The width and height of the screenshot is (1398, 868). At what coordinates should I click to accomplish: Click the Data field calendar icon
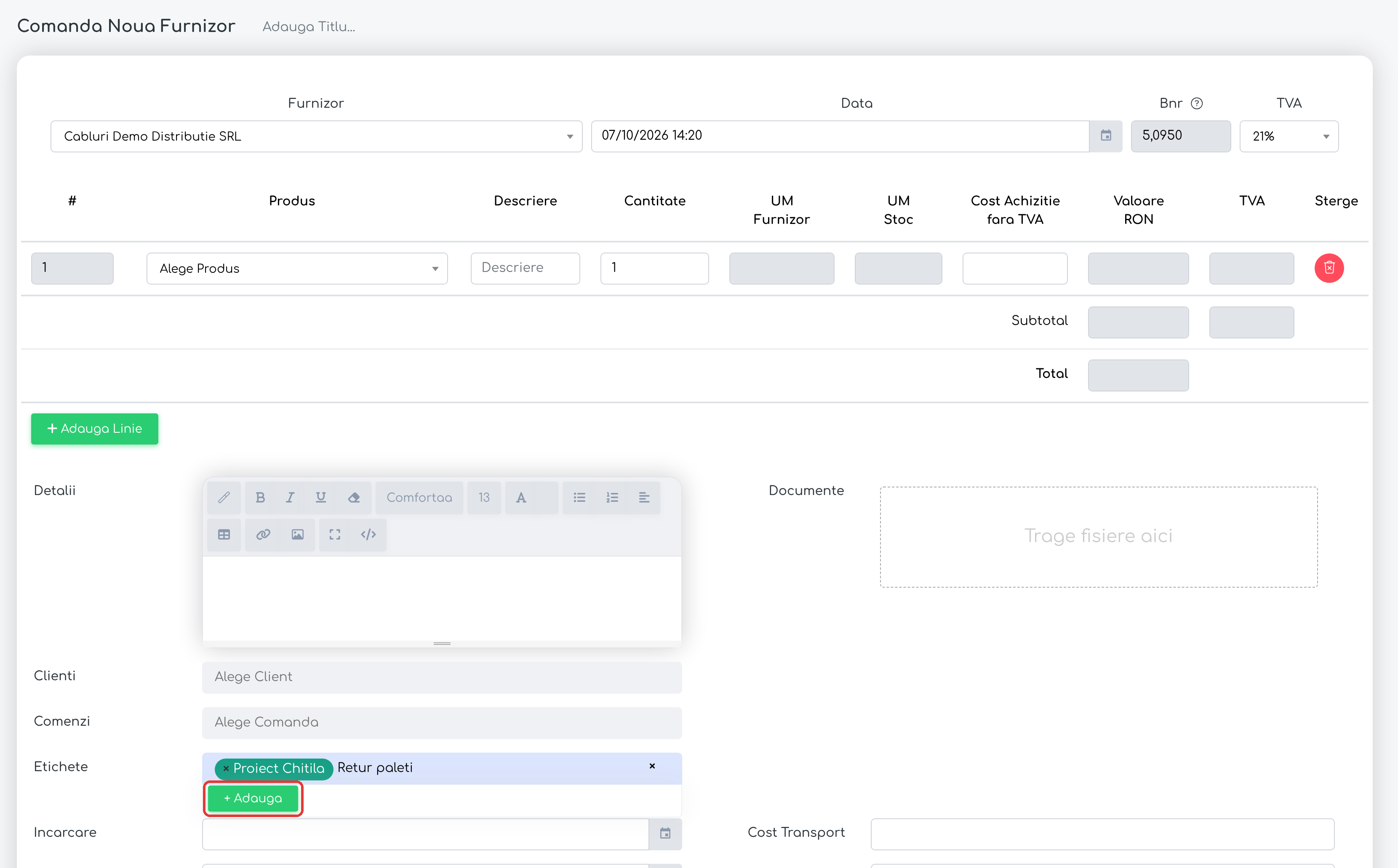click(1106, 136)
